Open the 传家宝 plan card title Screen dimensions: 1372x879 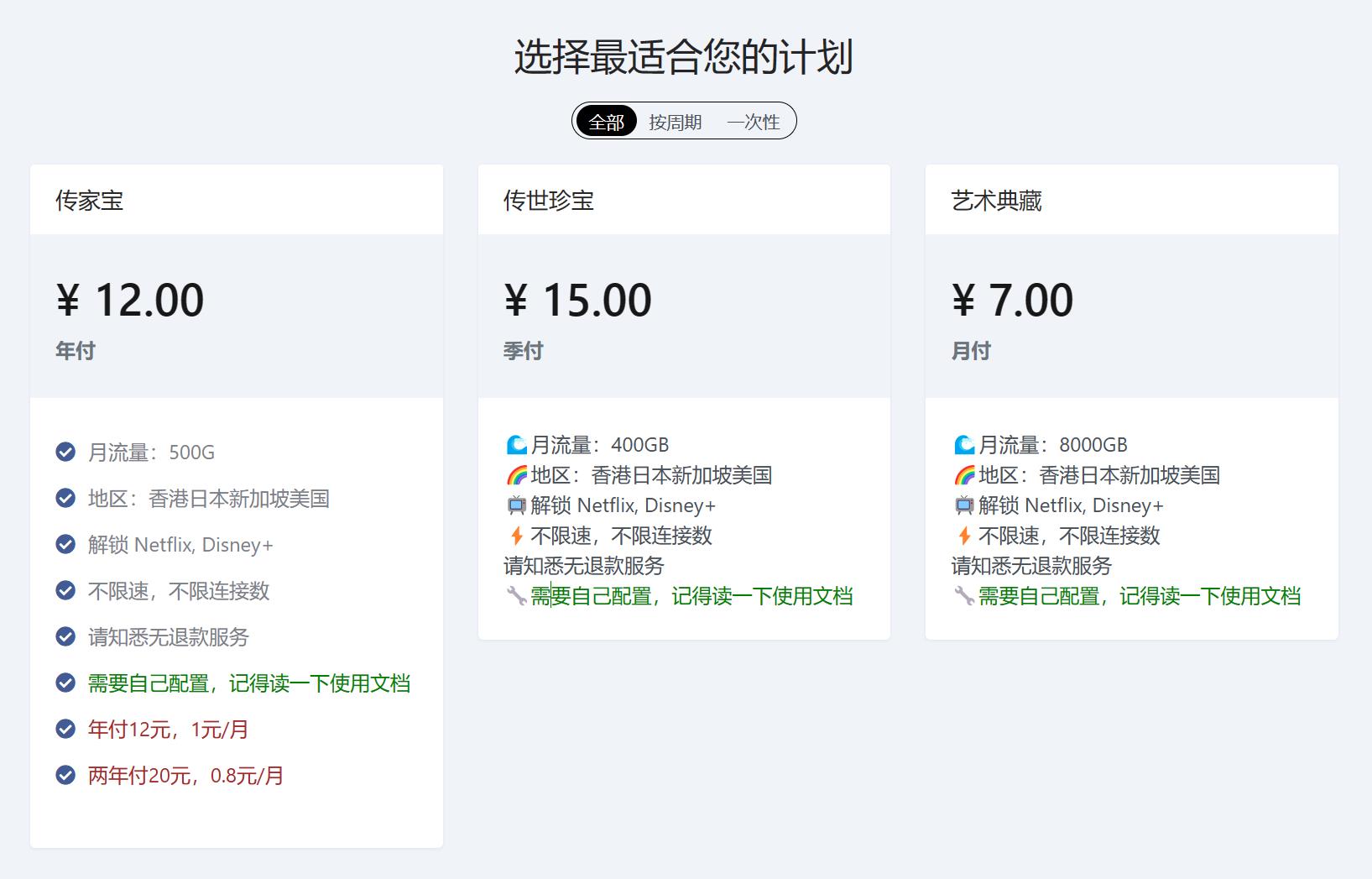pos(90,201)
